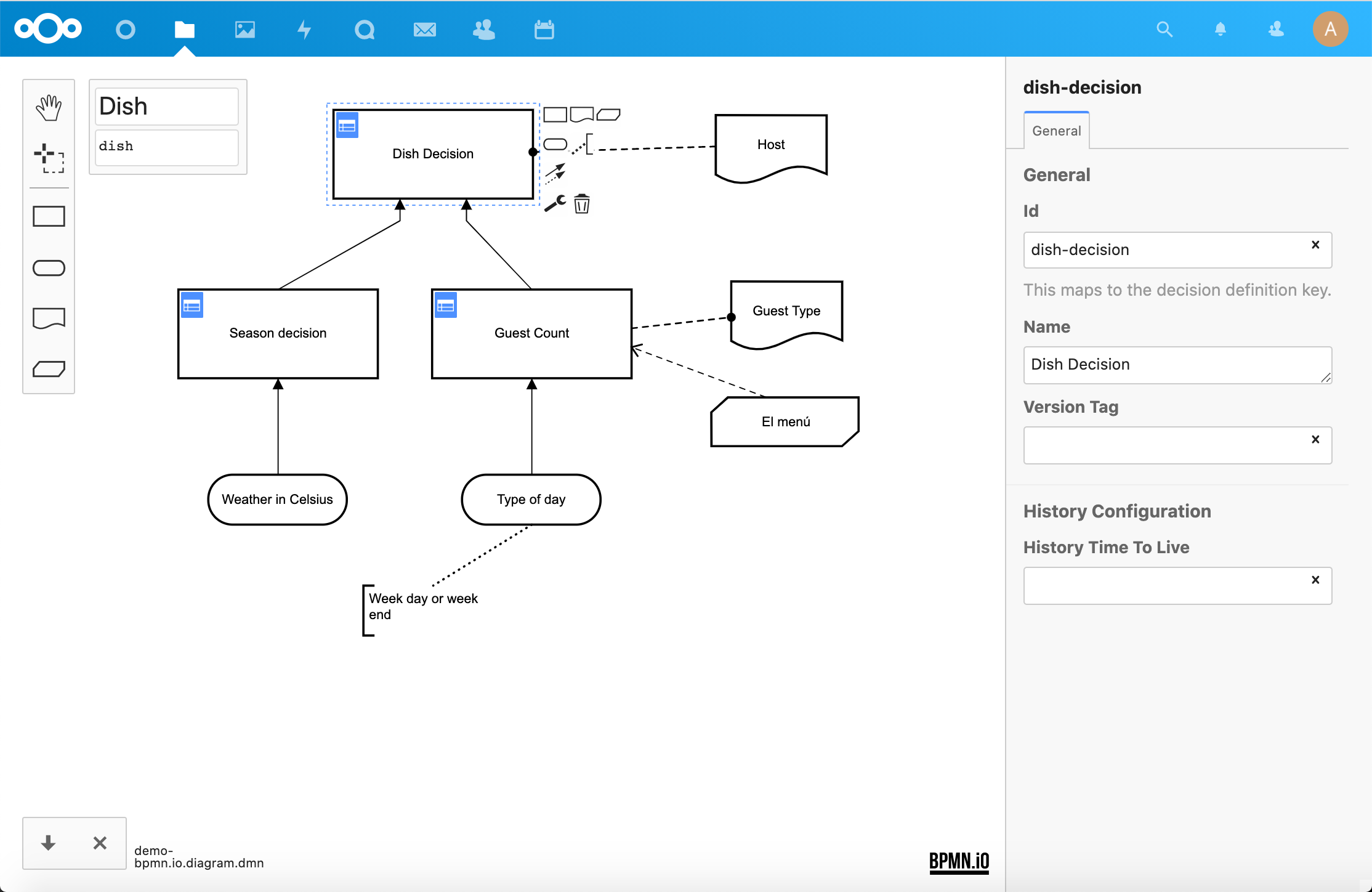Viewport: 1372px width, 892px height.
Task: Select the hand/pan tool
Action: [48, 106]
